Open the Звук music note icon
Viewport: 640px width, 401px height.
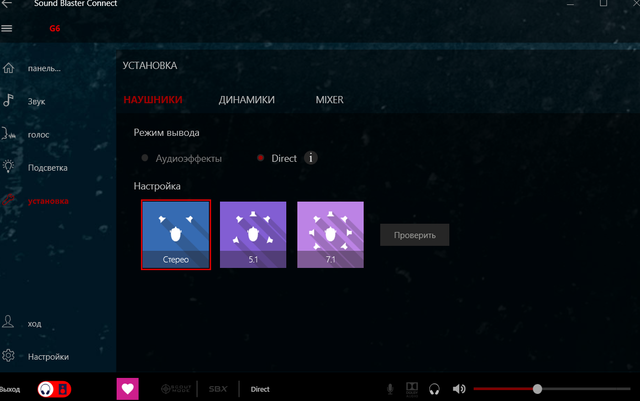(x=8, y=100)
